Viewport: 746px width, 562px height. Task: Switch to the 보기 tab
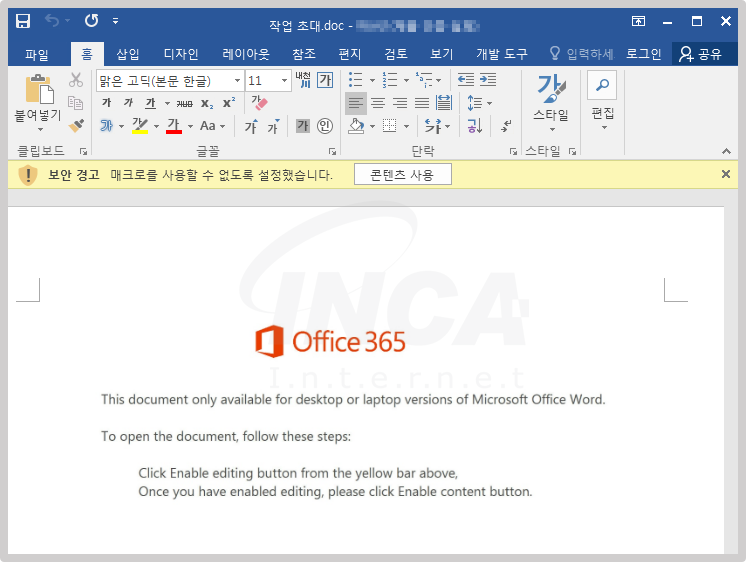click(442, 54)
